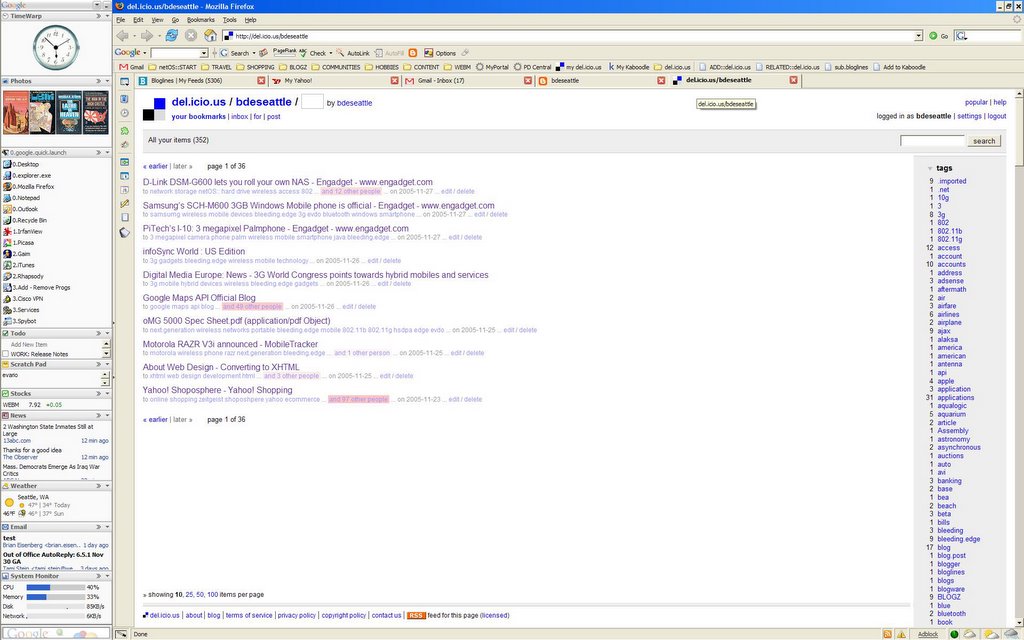Go back with the browser Back arrow
This screenshot has width=1024, height=640.
pos(122,36)
